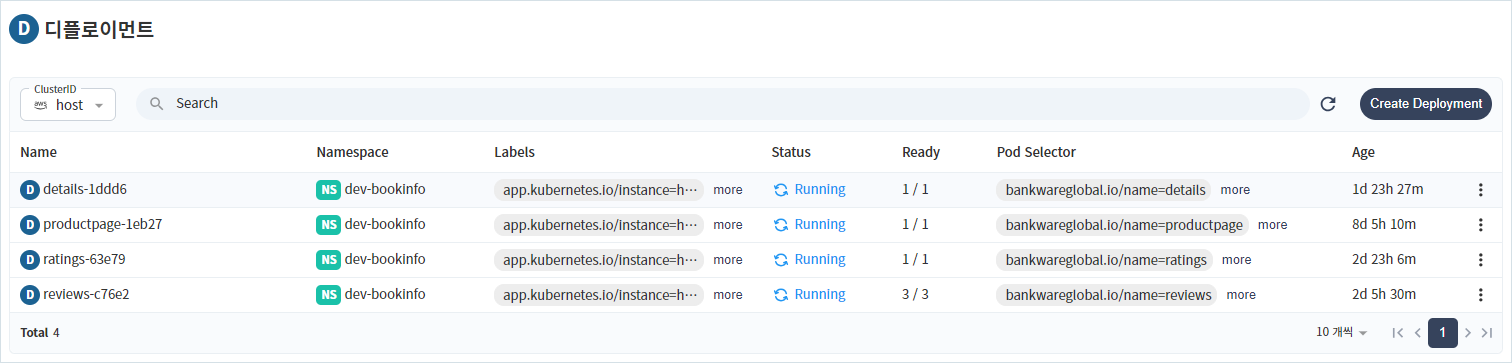Go to the next page arrow

pyautogui.click(x=1467, y=332)
